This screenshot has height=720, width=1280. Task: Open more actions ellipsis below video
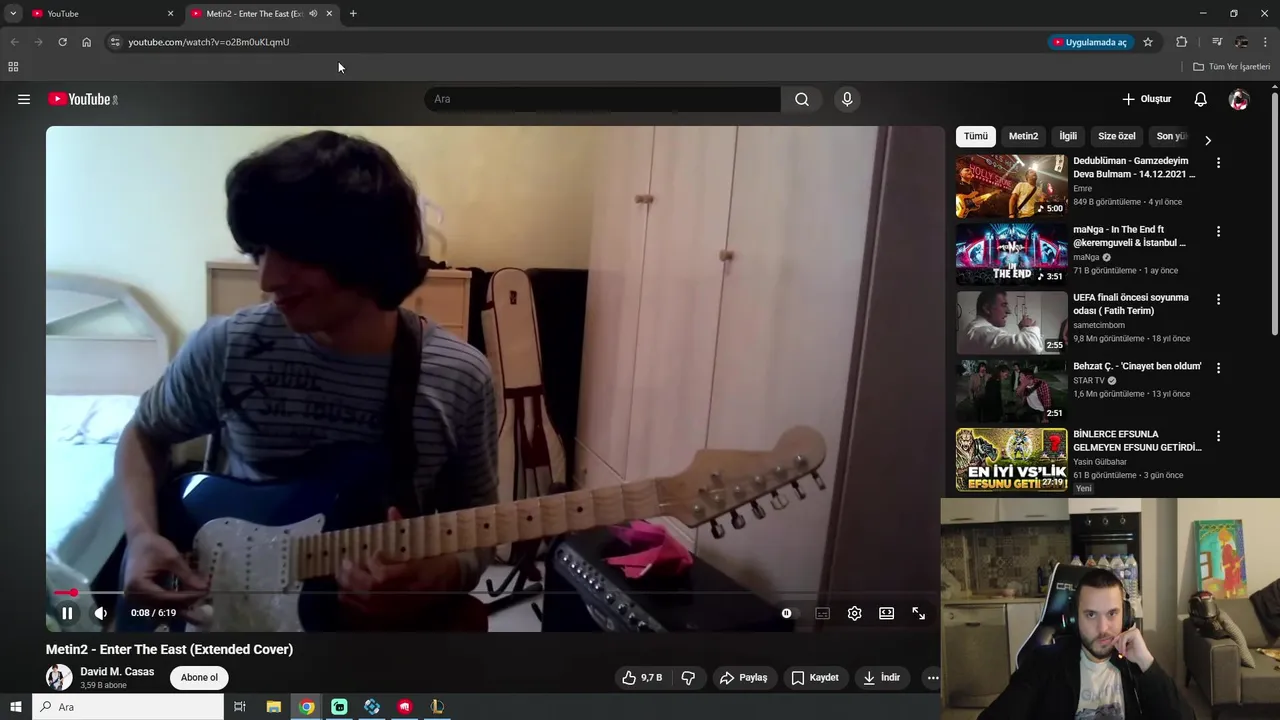point(933,678)
